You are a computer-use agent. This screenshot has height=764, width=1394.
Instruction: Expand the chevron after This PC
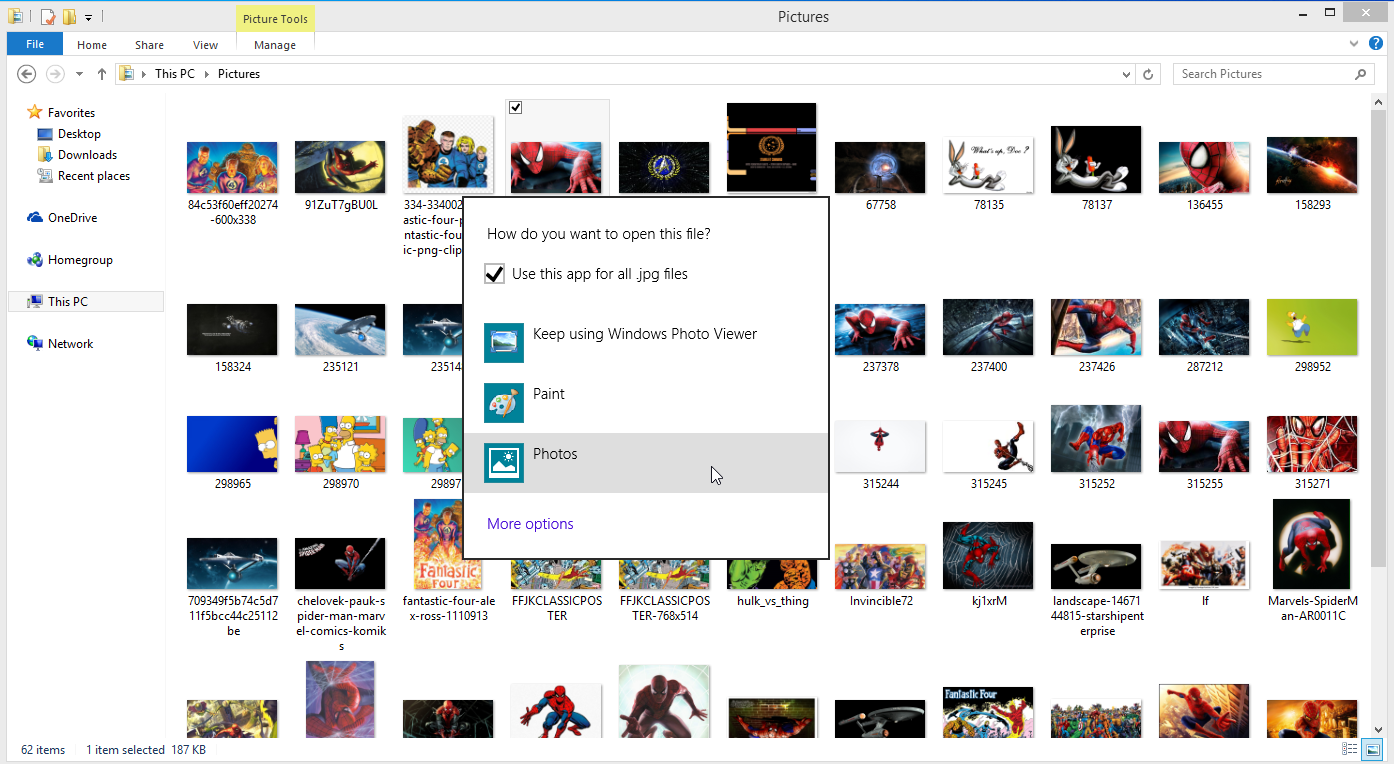click(207, 74)
